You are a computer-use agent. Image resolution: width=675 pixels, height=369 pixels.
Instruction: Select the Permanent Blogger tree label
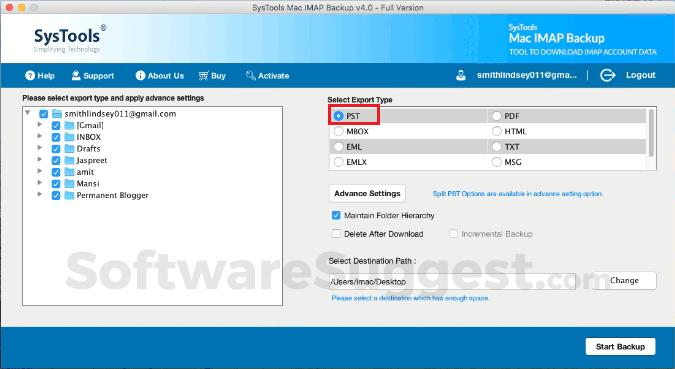[112, 195]
